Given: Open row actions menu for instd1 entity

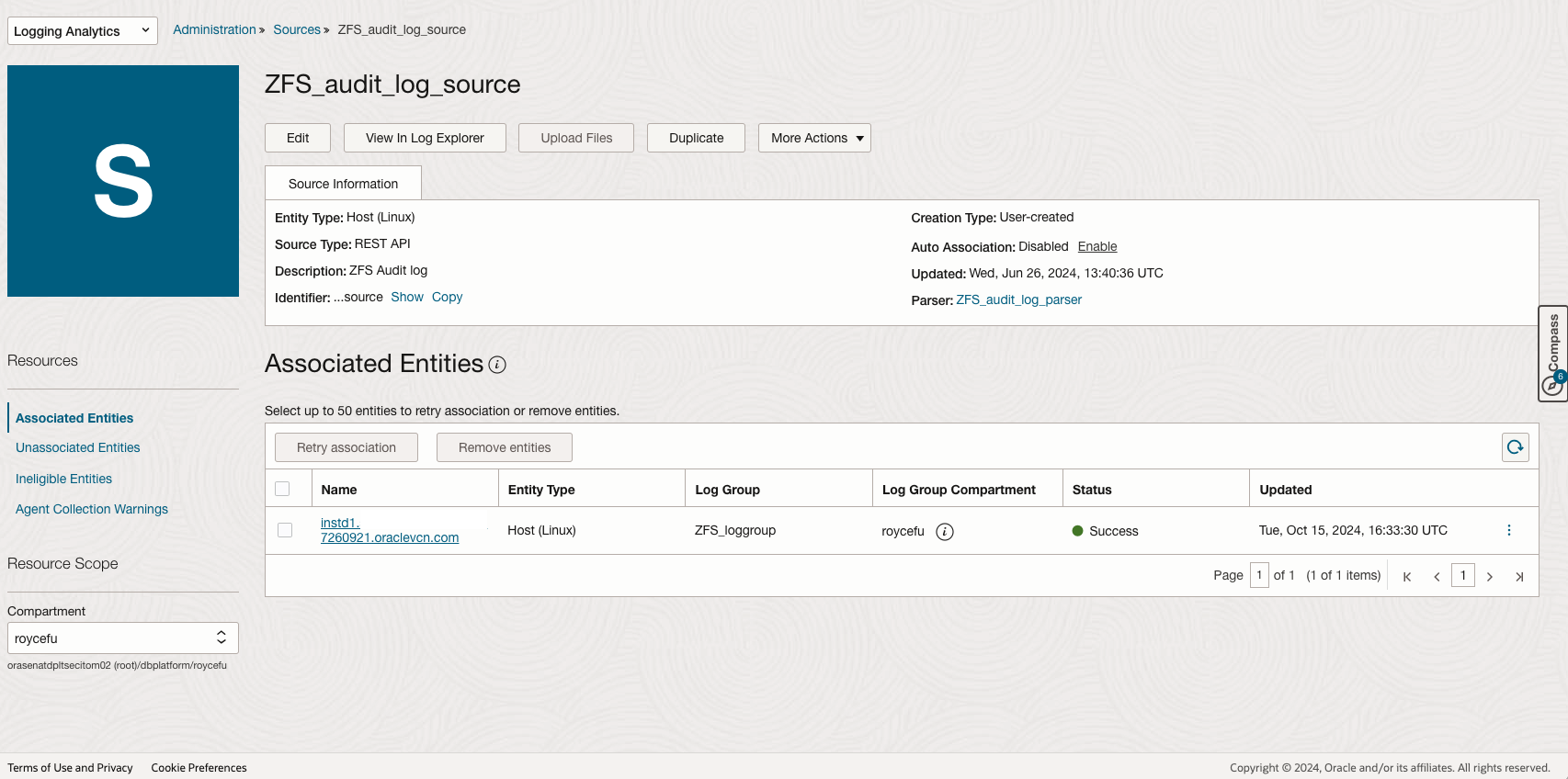Looking at the screenshot, I should [x=1509, y=530].
